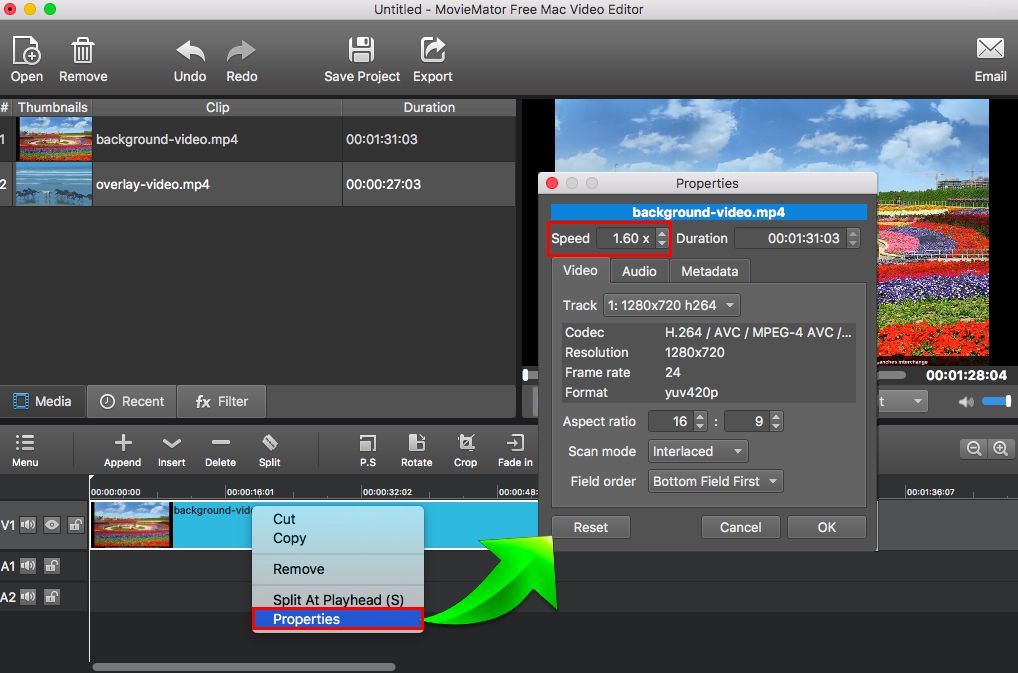Confirm Properties with OK
This screenshot has width=1018, height=673.
point(826,527)
